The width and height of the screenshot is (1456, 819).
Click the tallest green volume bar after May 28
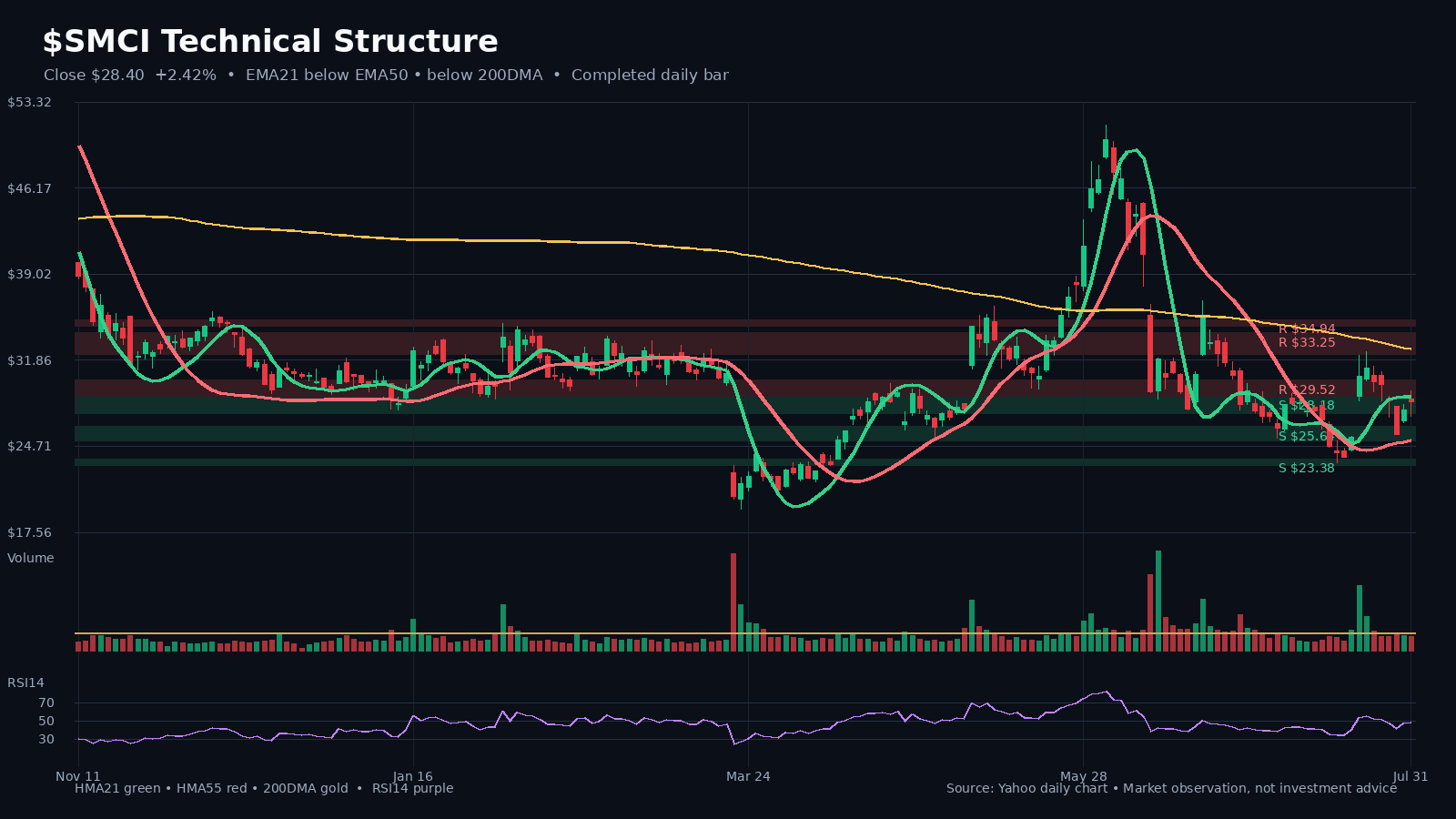(x=1158, y=601)
